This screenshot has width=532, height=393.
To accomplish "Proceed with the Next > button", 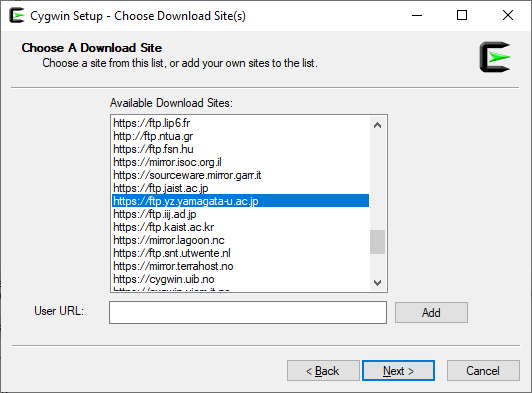I will (398, 371).
